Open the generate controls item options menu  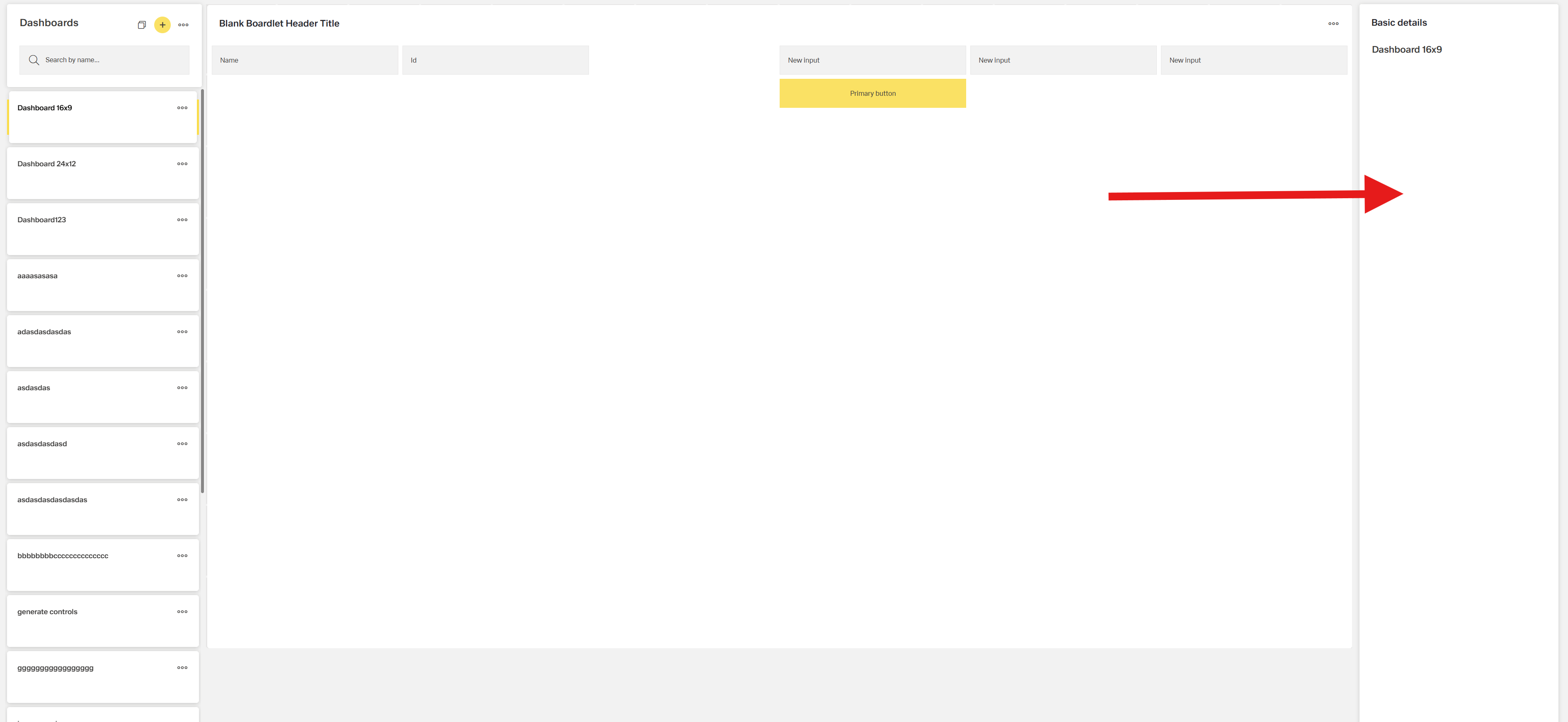pyautogui.click(x=182, y=612)
